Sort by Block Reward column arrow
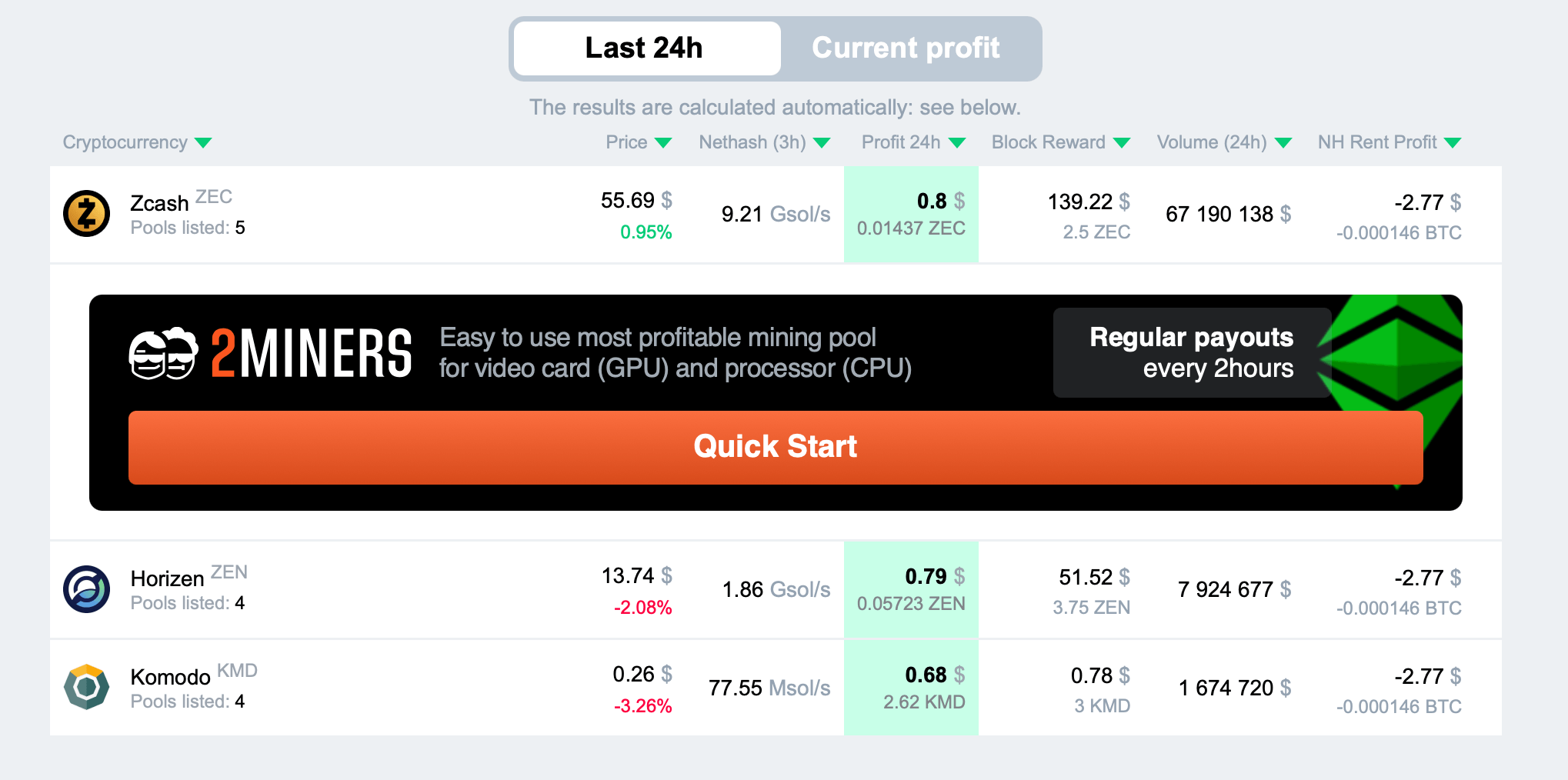This screenshot has height=780, width=1568. [x=1122, y=143]
